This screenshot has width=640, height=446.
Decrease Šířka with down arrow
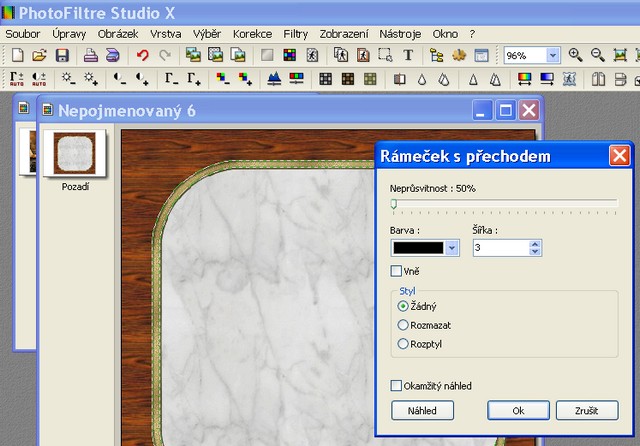pyautogui.click(x=535, y=251)
